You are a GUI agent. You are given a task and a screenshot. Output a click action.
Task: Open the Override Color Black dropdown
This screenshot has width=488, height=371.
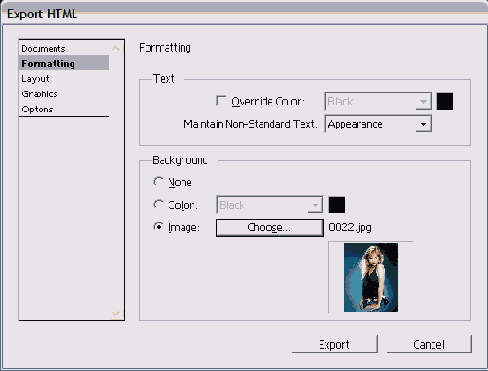(378, 101)
